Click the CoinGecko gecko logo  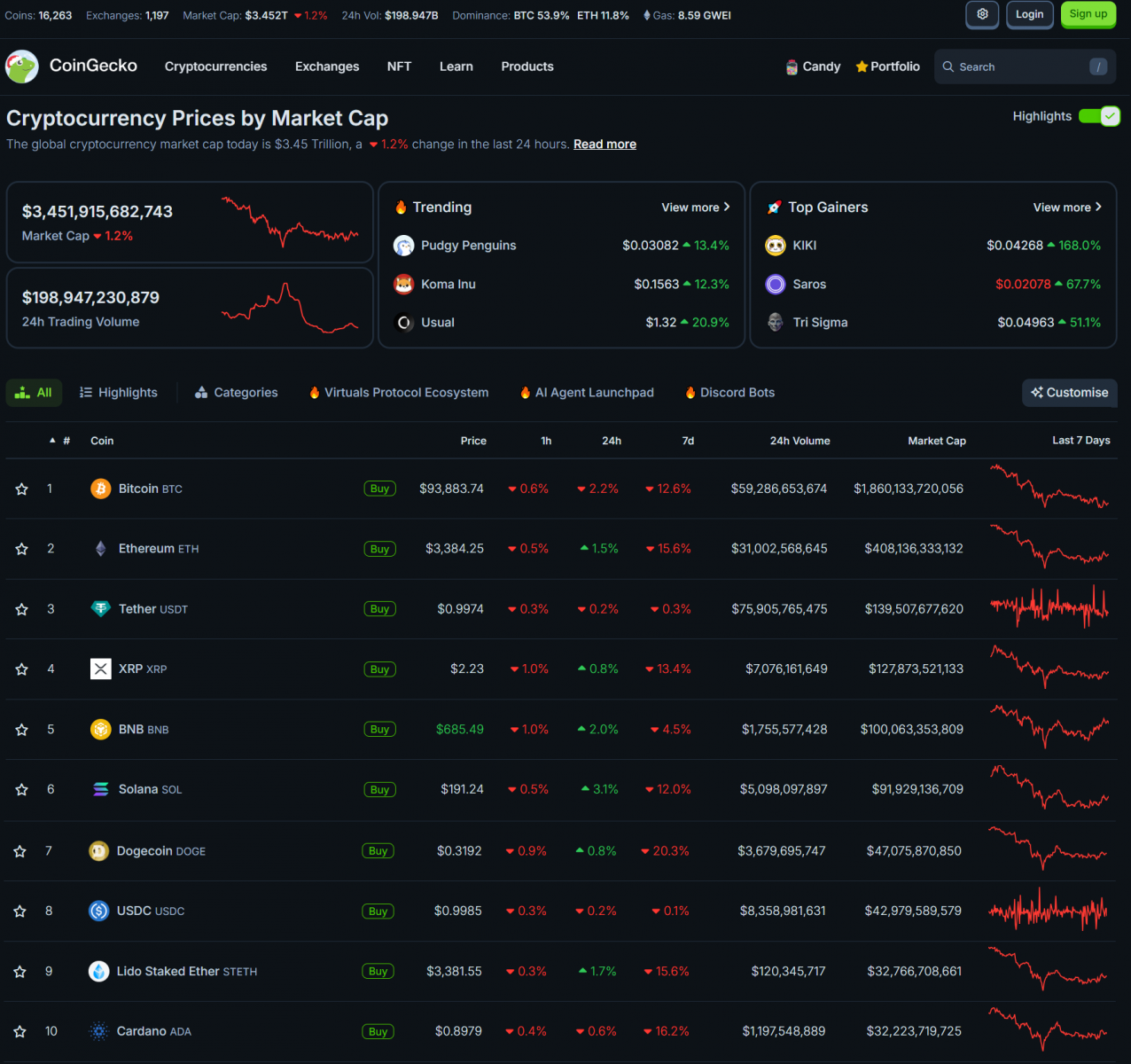point(22,66)
